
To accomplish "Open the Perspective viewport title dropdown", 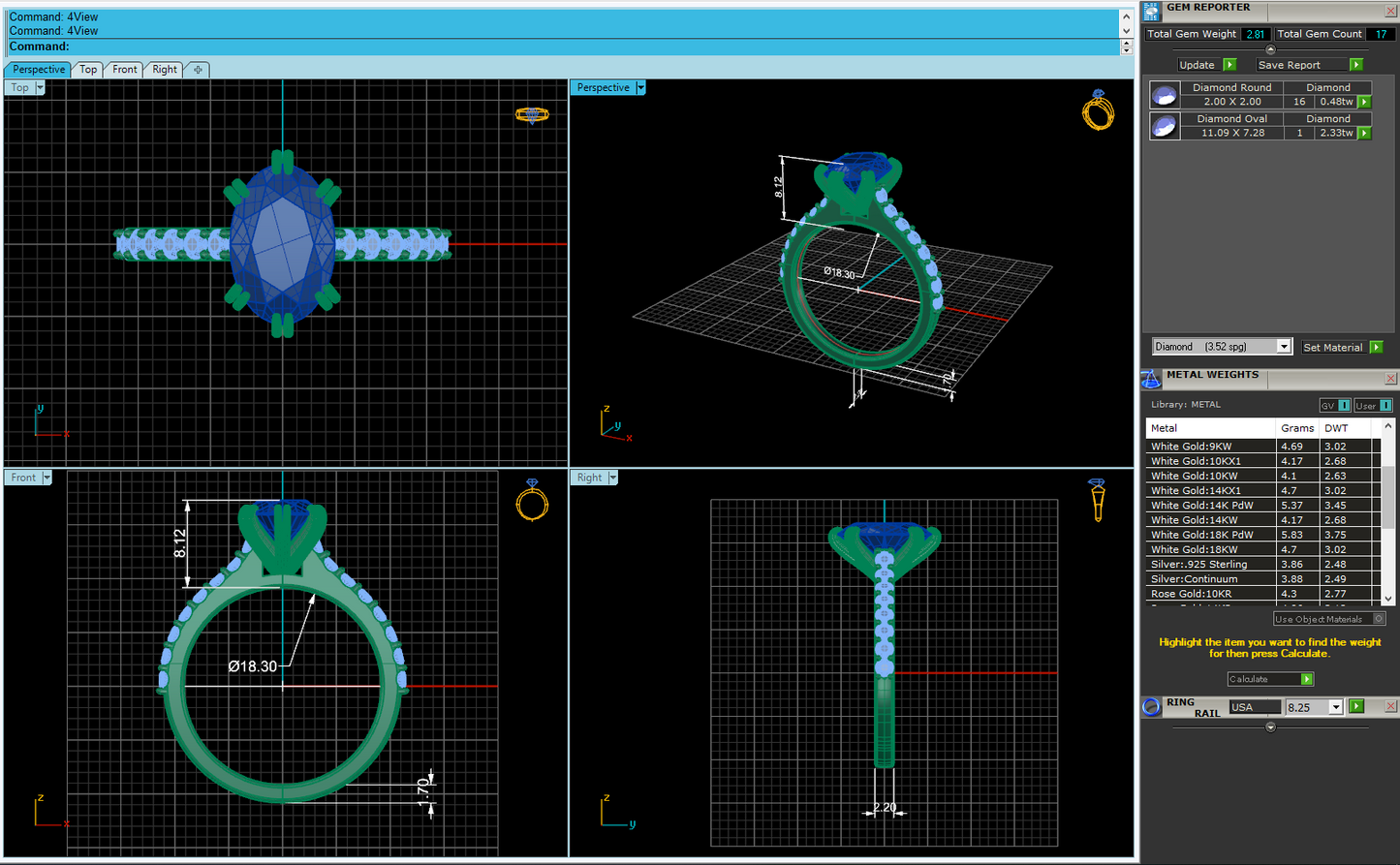I will [x=640, y=87].
